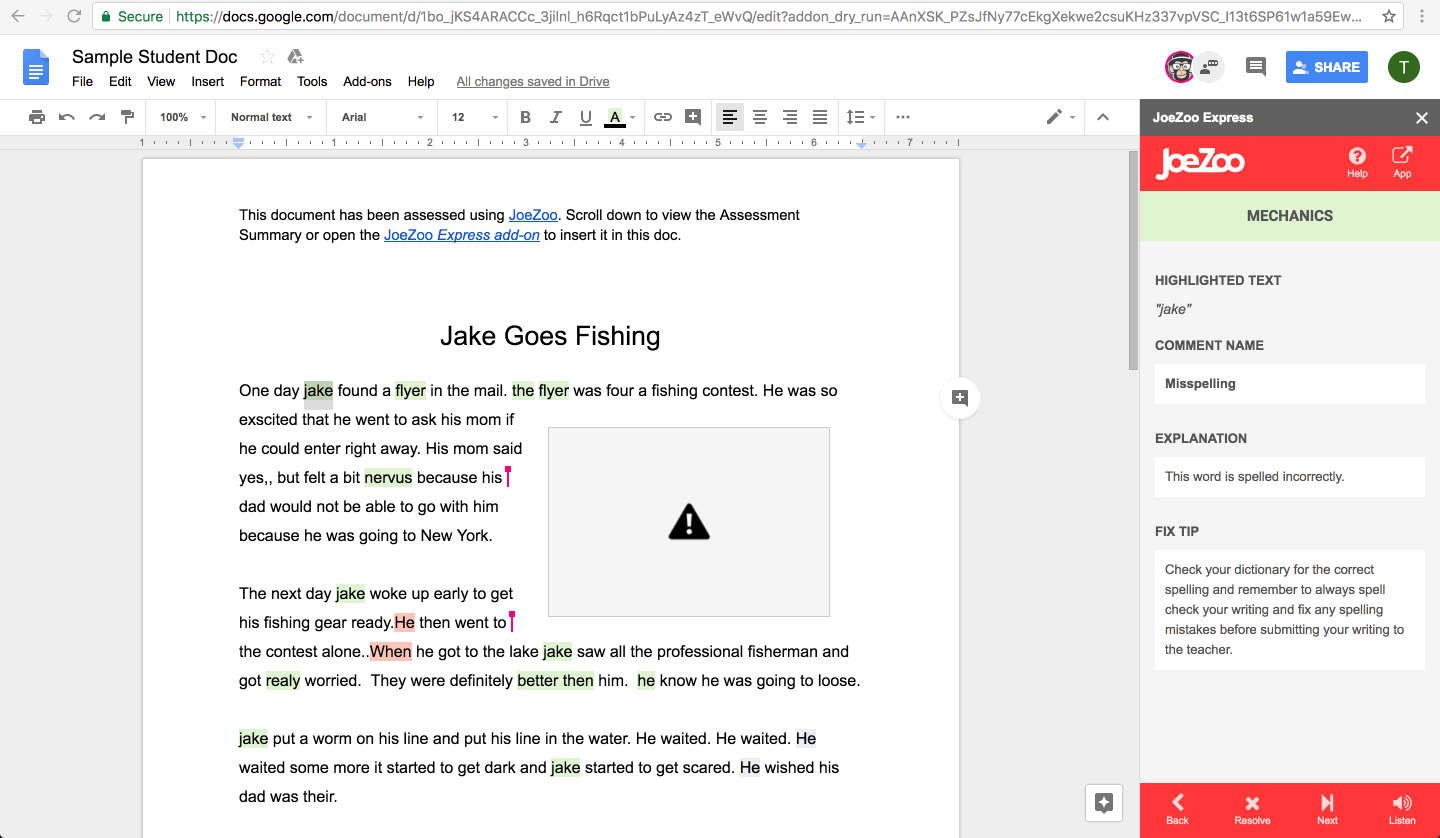Click the JoeZoo link in document

point(533,215)
